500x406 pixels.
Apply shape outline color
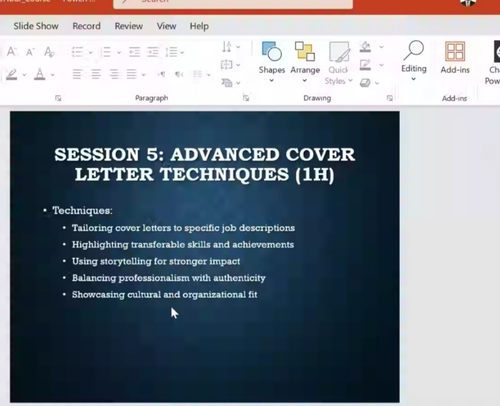pos(365,65)
